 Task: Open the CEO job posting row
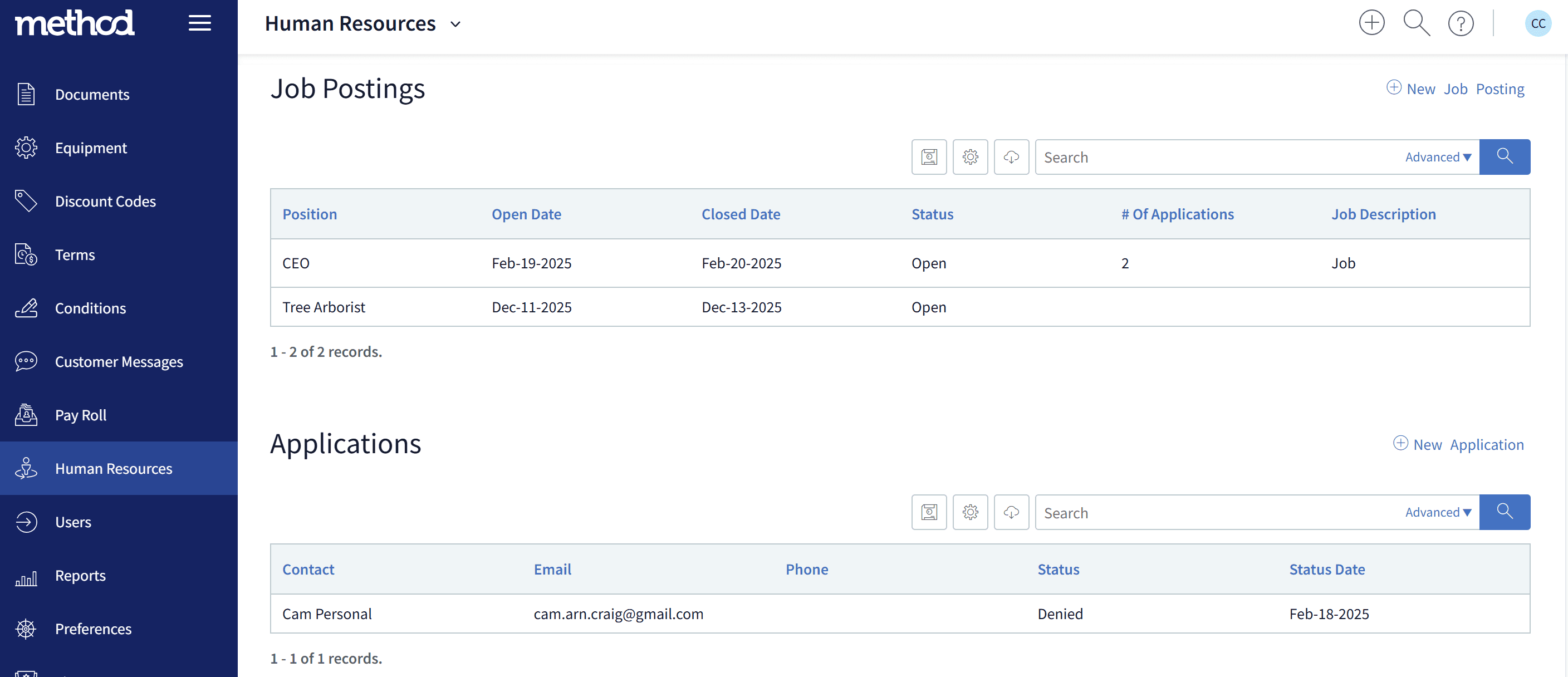(900, 263)
